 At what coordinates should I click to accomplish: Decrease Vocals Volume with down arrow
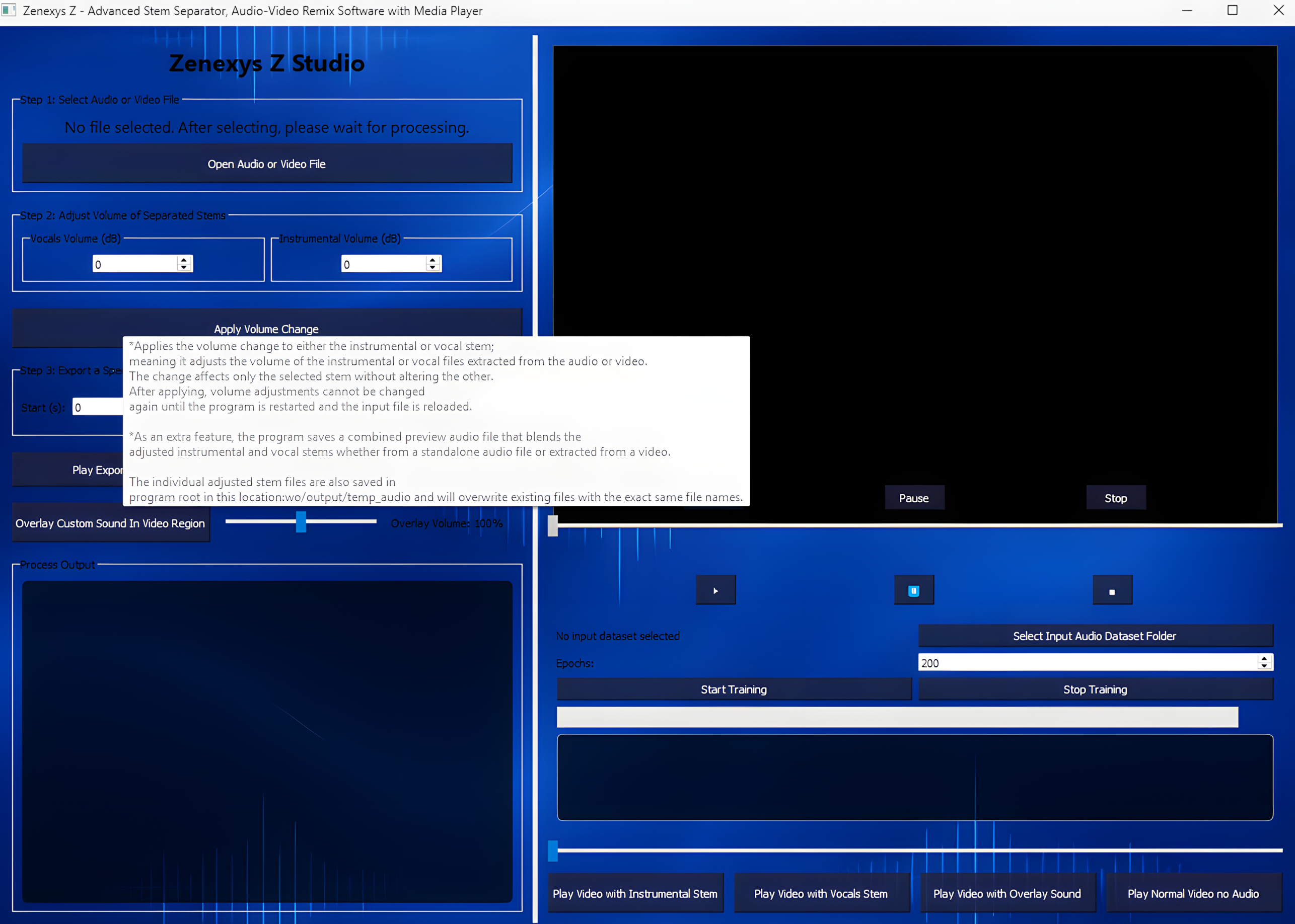click(184, 267)
